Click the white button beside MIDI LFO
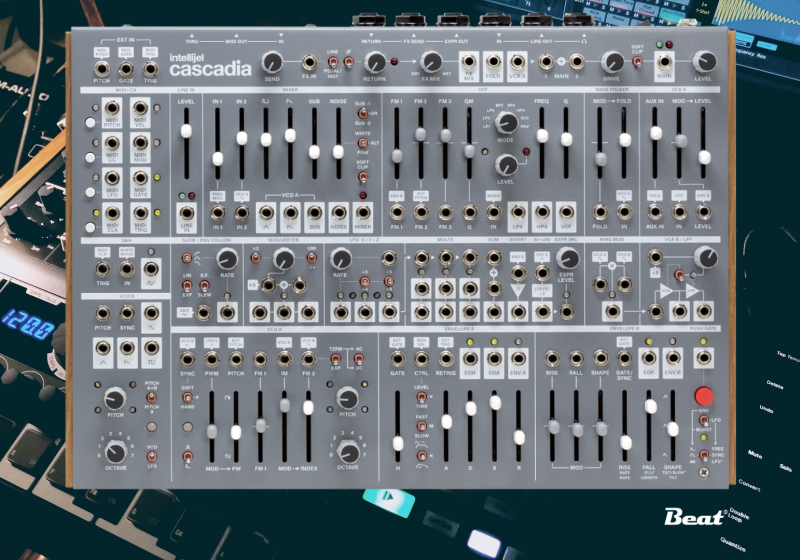 [x=90, y=192]
